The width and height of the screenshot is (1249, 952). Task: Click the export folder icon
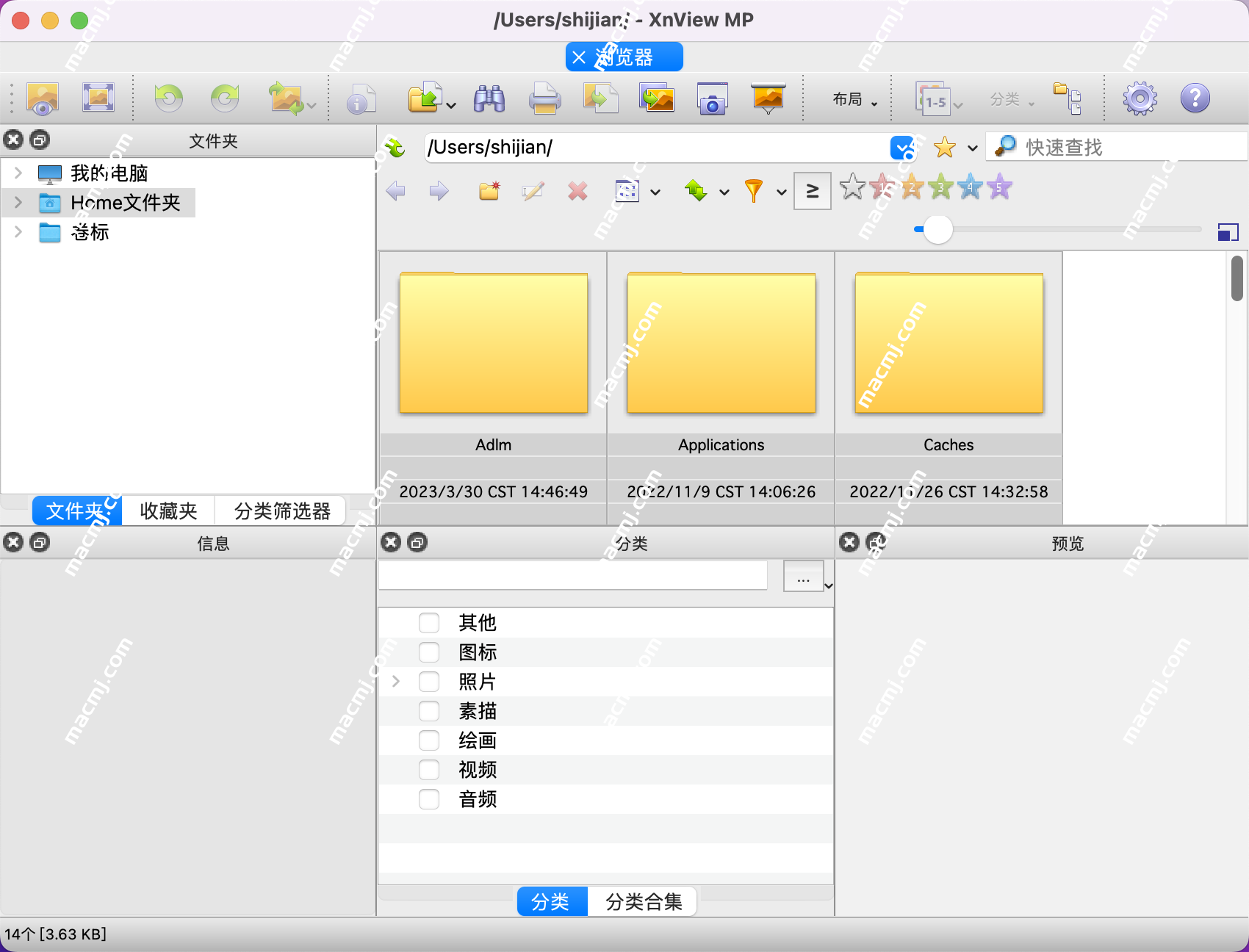point(425,98)
